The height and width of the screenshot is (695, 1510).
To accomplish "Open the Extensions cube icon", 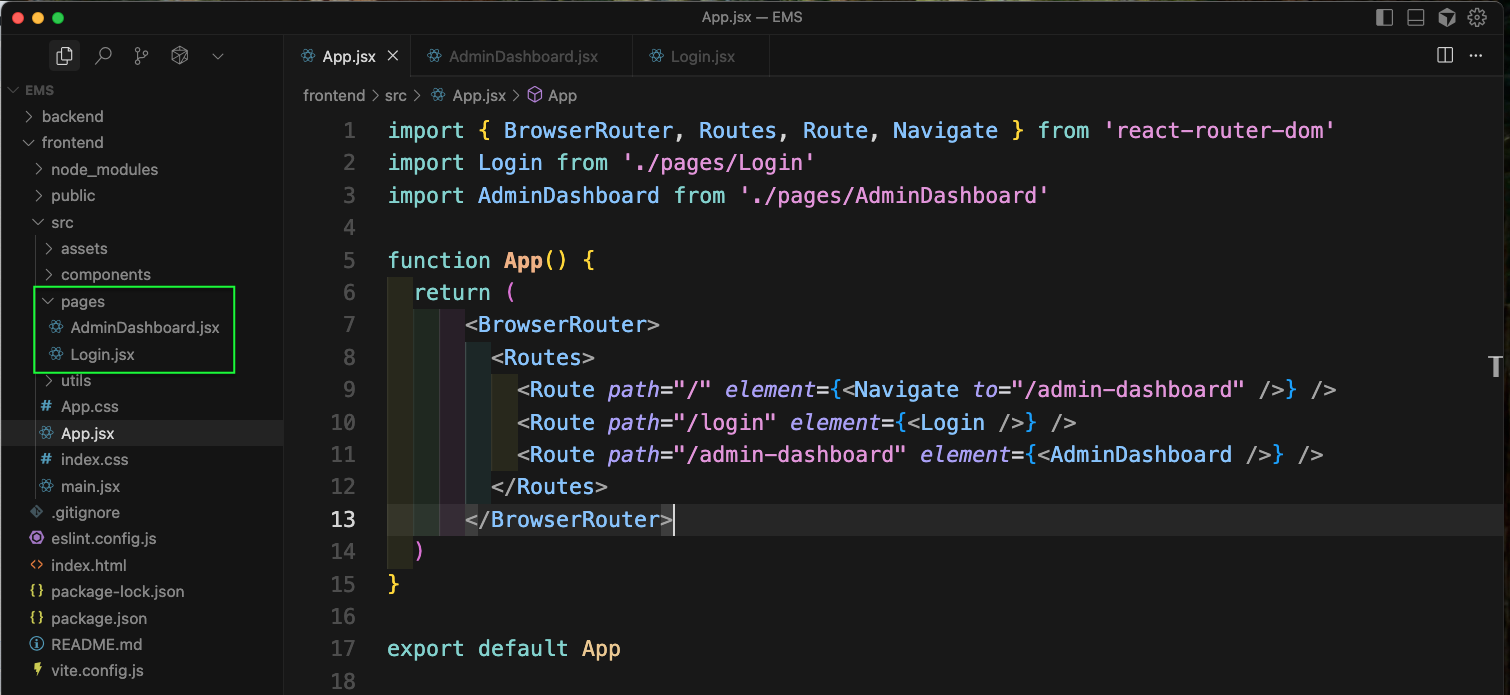I will point(180,56).
